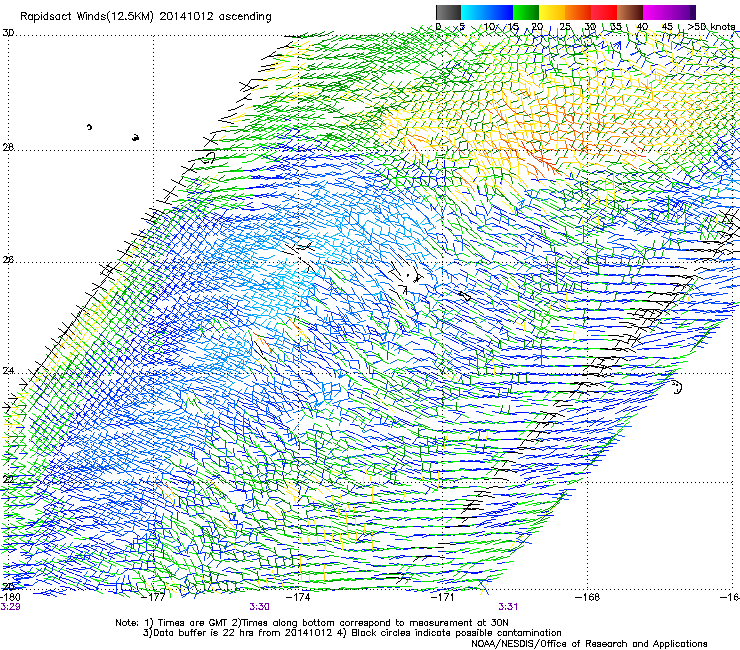This screenshot has width=740, height=650.
Task: Select the '40' value under the color bar
Action: [x=642, y=27]
